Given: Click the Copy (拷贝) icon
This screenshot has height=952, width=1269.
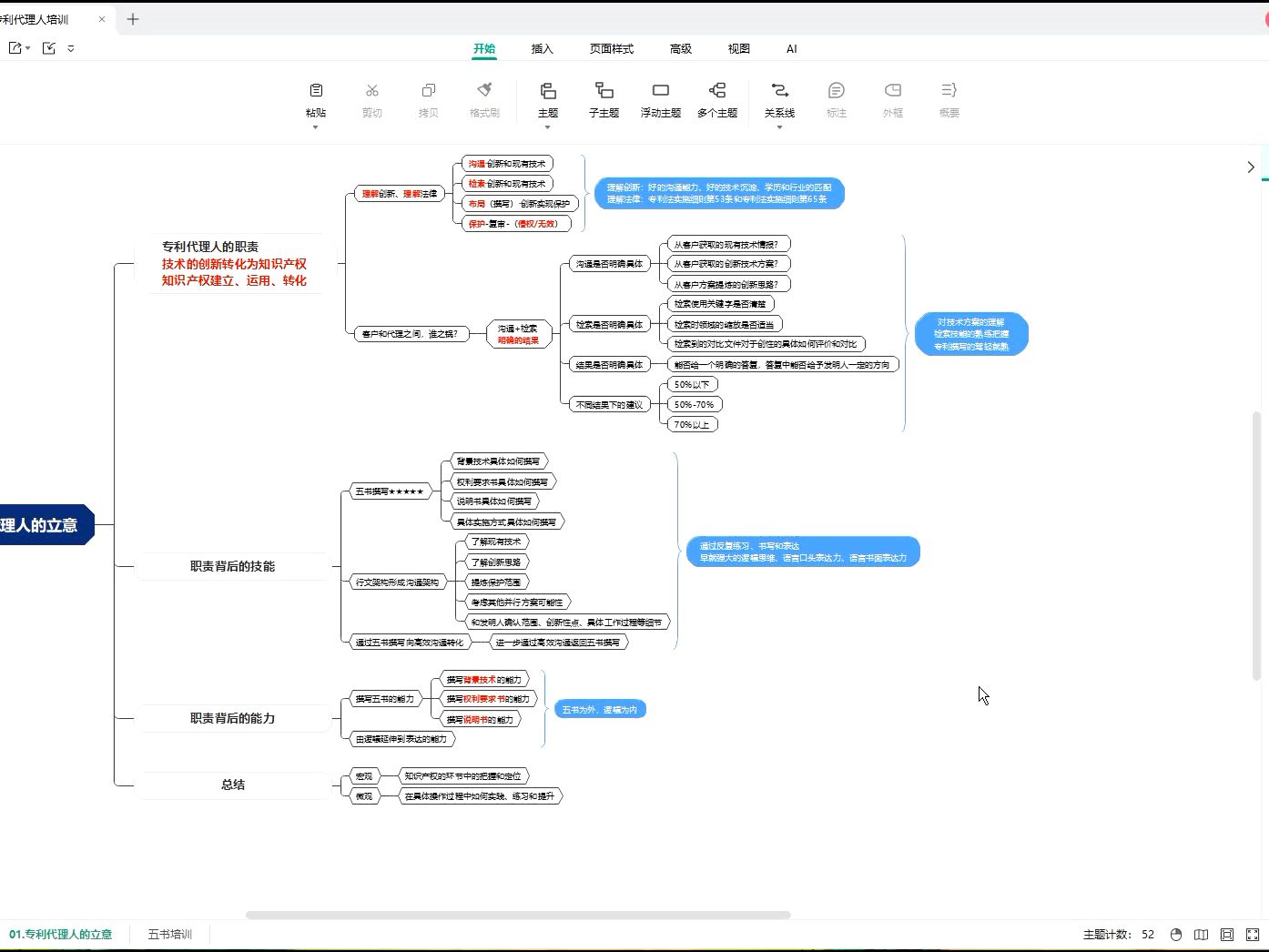Looking at the screenshot, I should click(429, 90).
